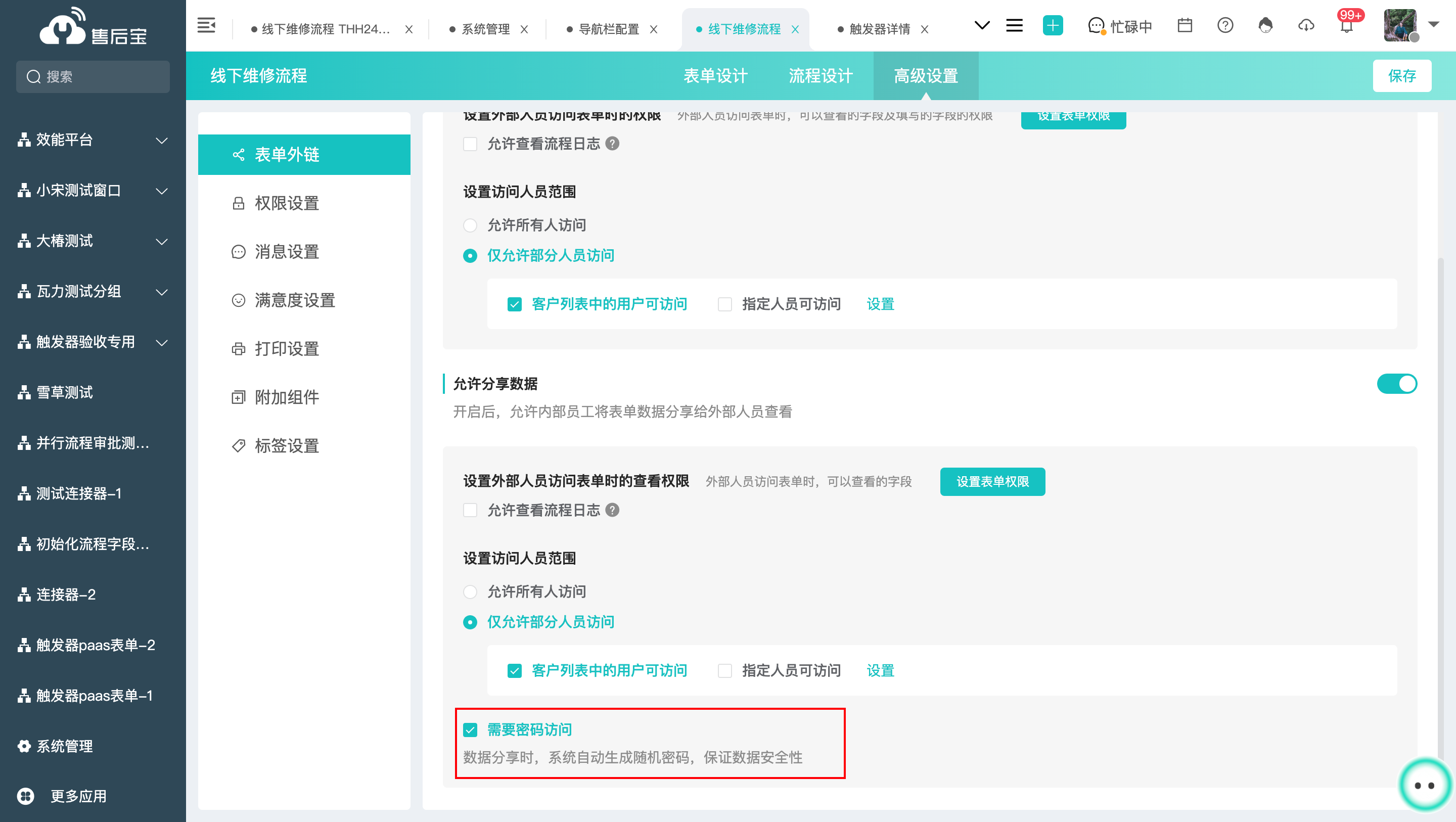Click the cloud download icon
Viewport: 1456px width, 822px height.
[x=1306, y=25]
